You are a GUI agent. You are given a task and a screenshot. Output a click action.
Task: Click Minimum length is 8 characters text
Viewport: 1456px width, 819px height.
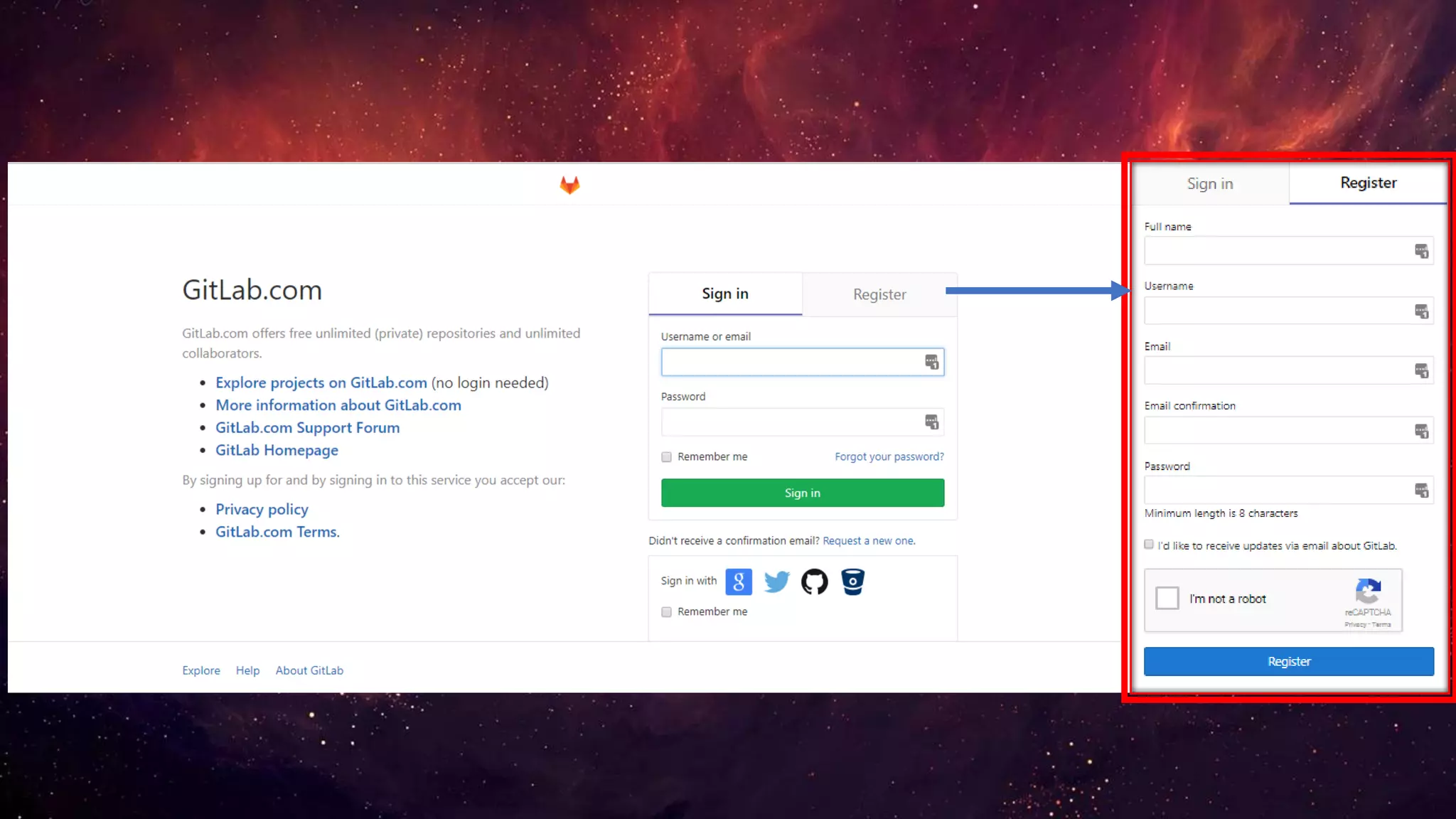click(1221, 513)
